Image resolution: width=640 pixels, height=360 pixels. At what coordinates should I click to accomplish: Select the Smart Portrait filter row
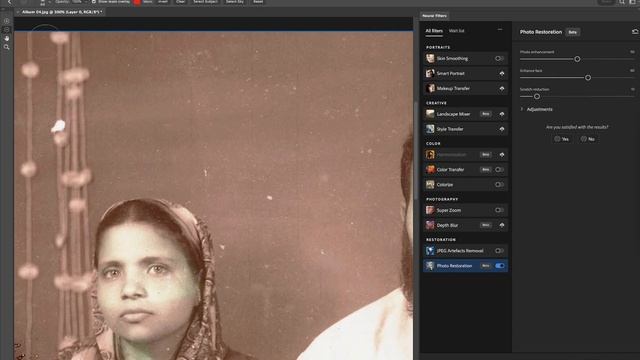(x=465, y=73)
